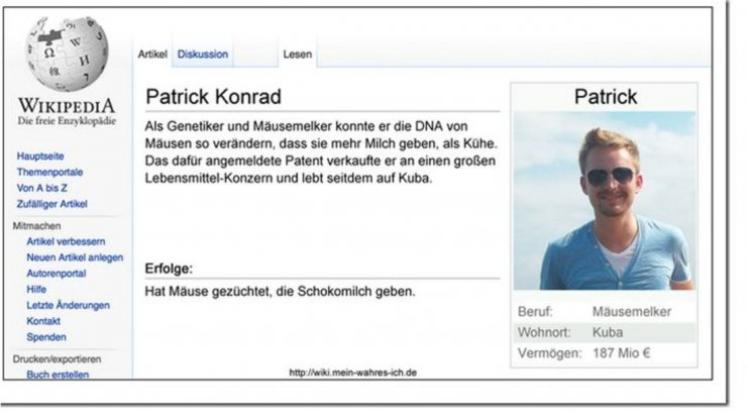Click the 187 Mio € value

pyautogui.click(x=621, y=353)
